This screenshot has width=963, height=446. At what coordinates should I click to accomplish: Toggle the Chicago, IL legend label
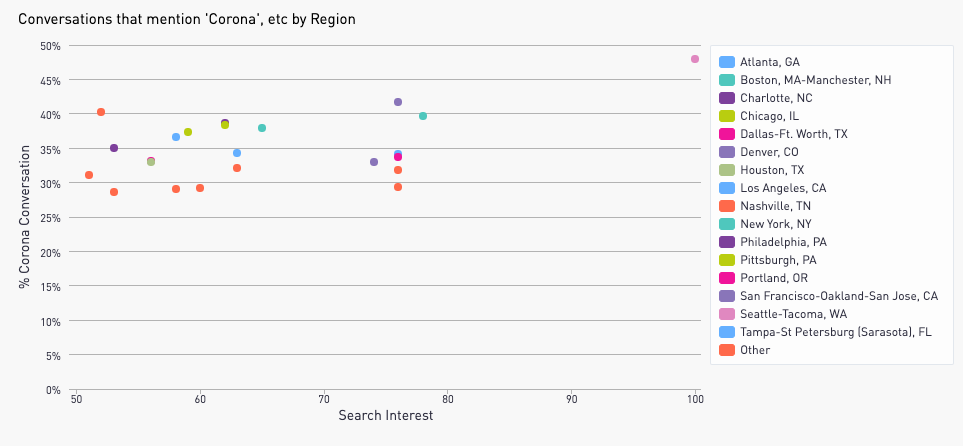point(769,116)
